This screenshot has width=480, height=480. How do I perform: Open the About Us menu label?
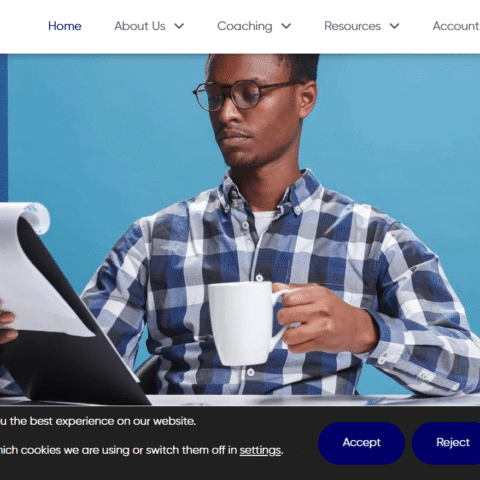(x=140, y=26)
